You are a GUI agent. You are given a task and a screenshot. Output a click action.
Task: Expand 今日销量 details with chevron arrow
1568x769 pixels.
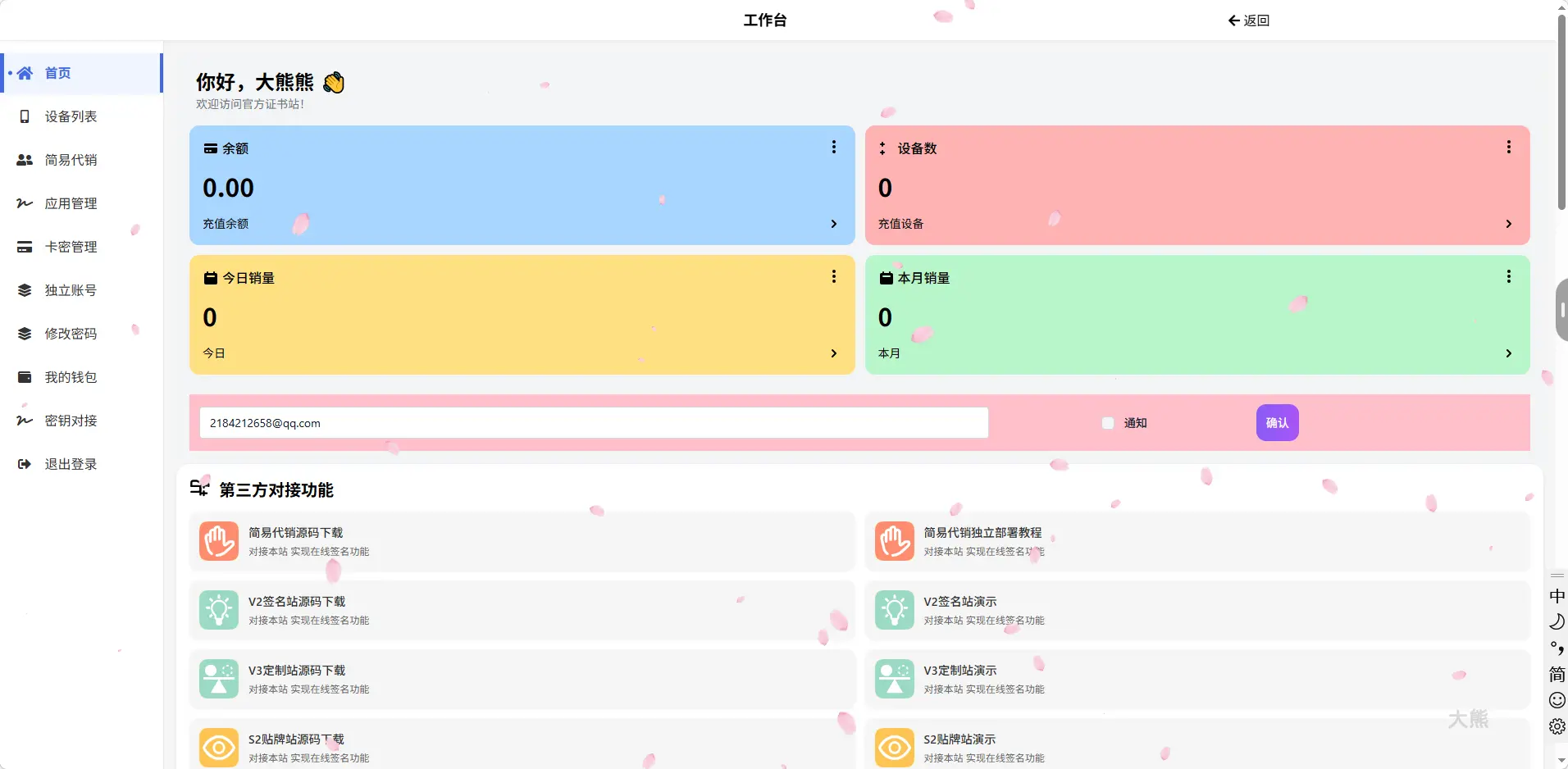point(833,353)
